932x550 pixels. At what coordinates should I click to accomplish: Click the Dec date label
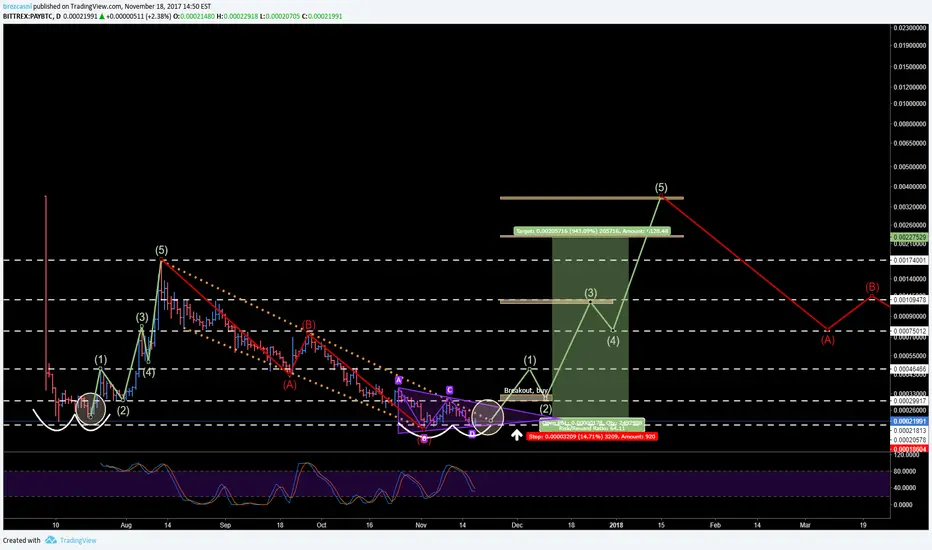[x=517, y=525]
